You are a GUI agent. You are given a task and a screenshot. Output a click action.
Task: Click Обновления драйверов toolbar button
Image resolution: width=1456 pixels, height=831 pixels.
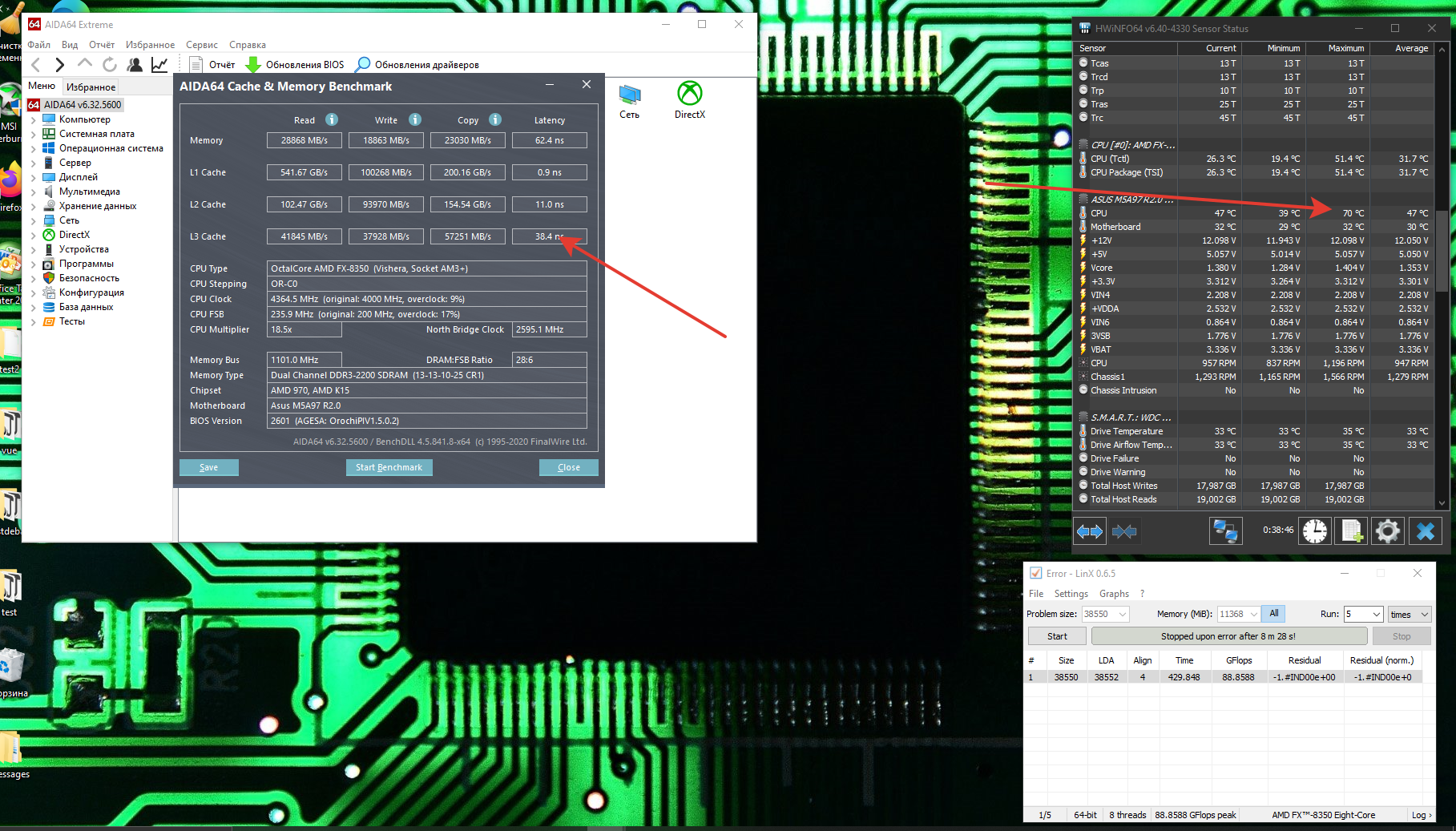(417, 65)
